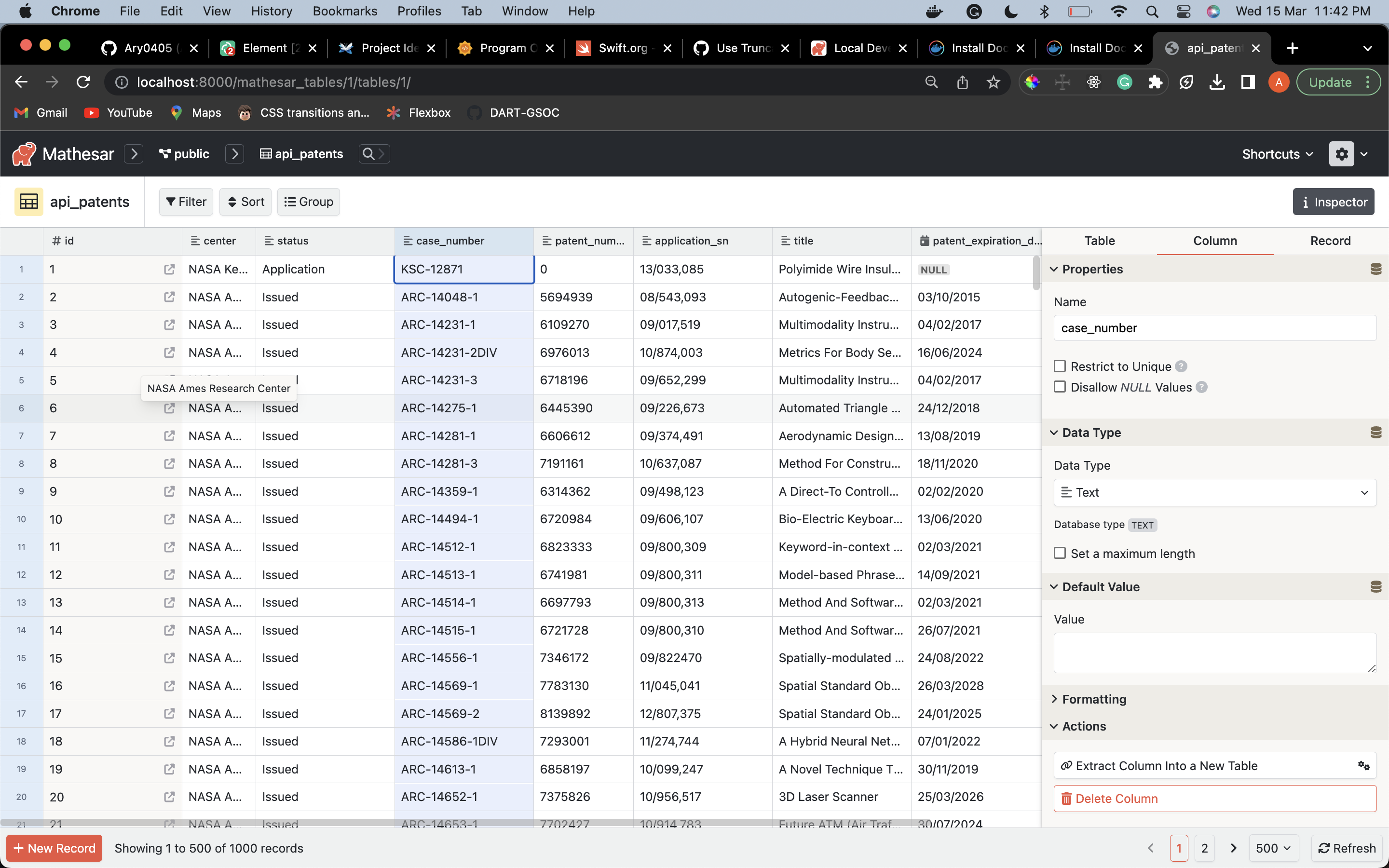Check Disallow NULL Values

click(1059, 386)
